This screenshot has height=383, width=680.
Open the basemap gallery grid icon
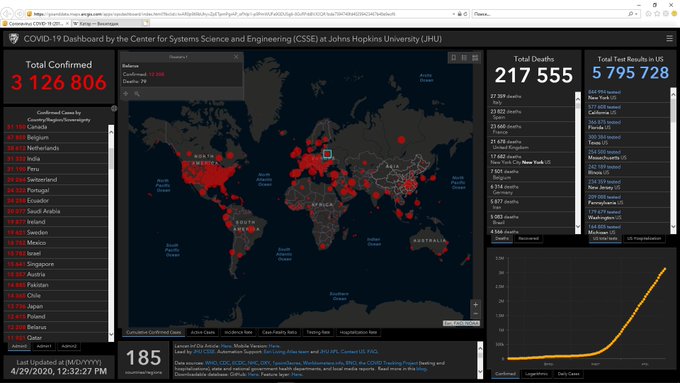(475, 58)
